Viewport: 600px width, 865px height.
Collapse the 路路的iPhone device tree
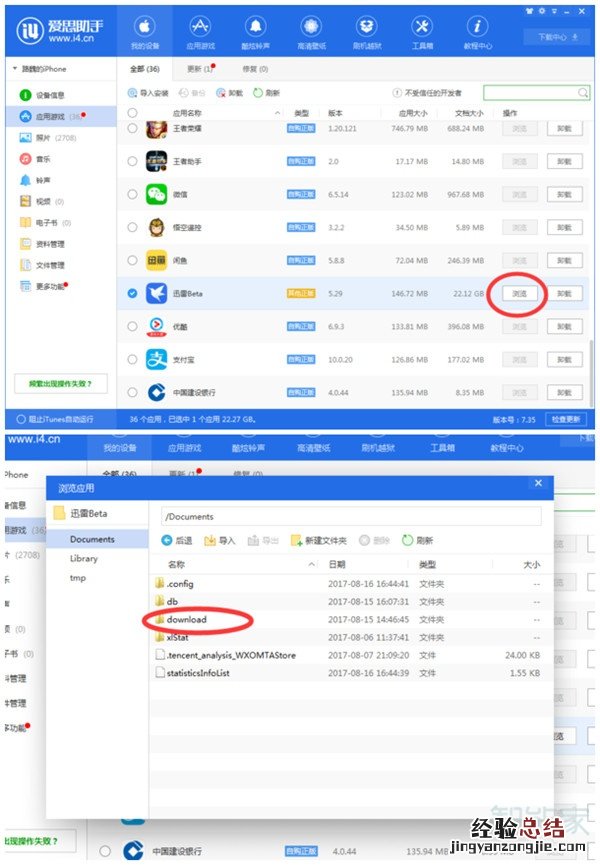click(x=15, y=69)
